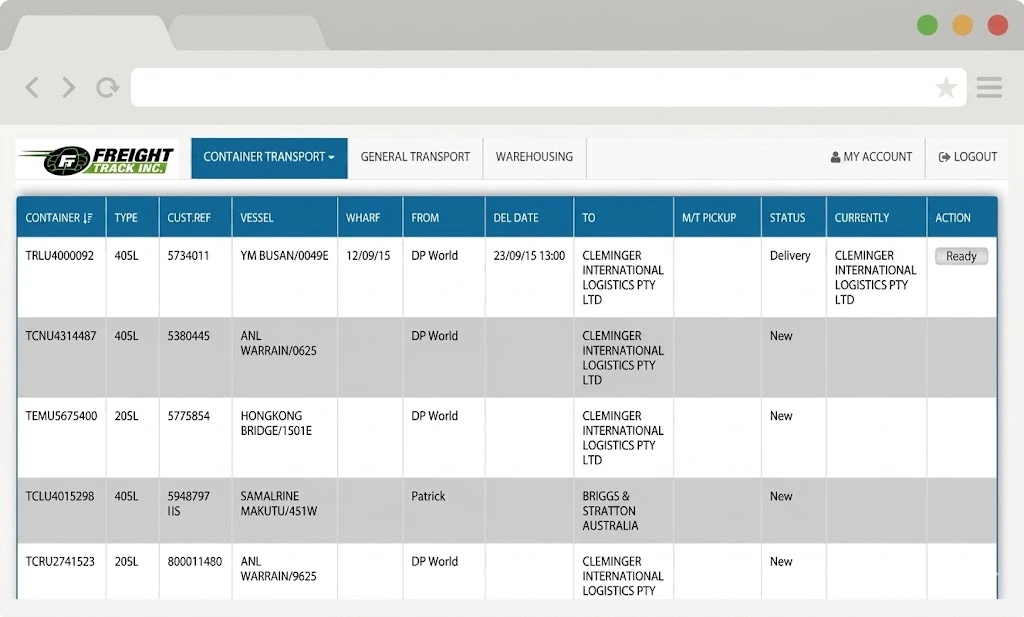Open the General Transport tab
This screenshot has width=1024, height=617.
coord(415,157)
